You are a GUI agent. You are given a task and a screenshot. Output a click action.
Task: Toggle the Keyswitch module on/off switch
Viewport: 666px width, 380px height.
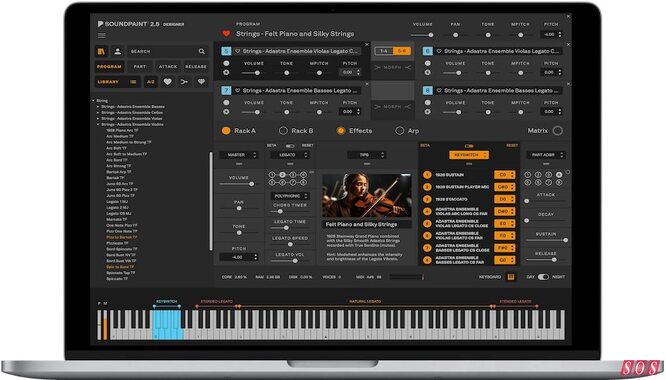pos(469,146)
